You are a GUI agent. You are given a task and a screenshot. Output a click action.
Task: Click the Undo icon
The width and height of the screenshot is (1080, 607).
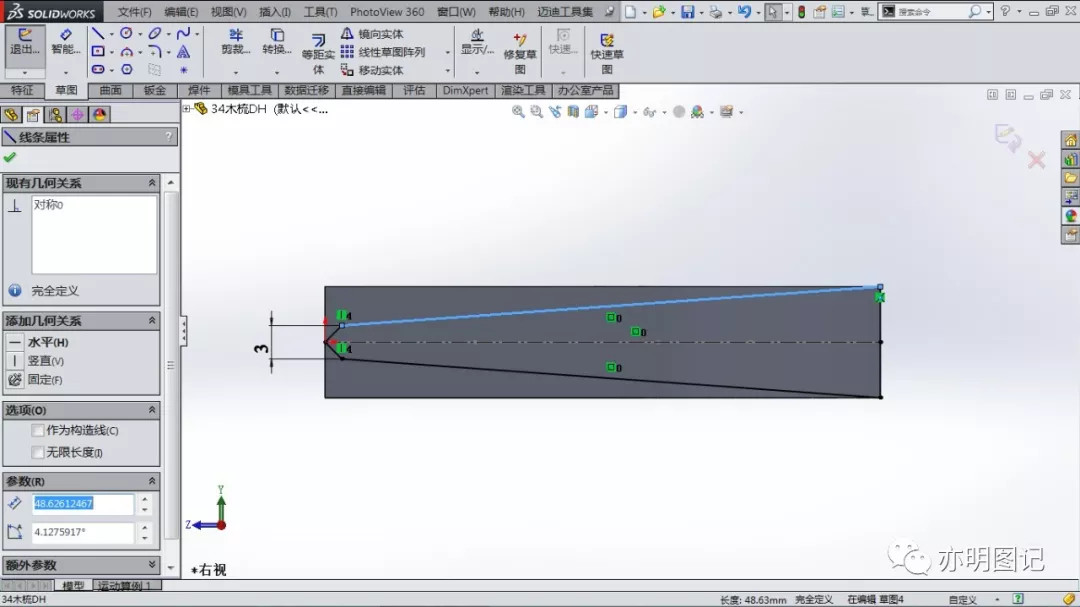[x=744, y=12]
